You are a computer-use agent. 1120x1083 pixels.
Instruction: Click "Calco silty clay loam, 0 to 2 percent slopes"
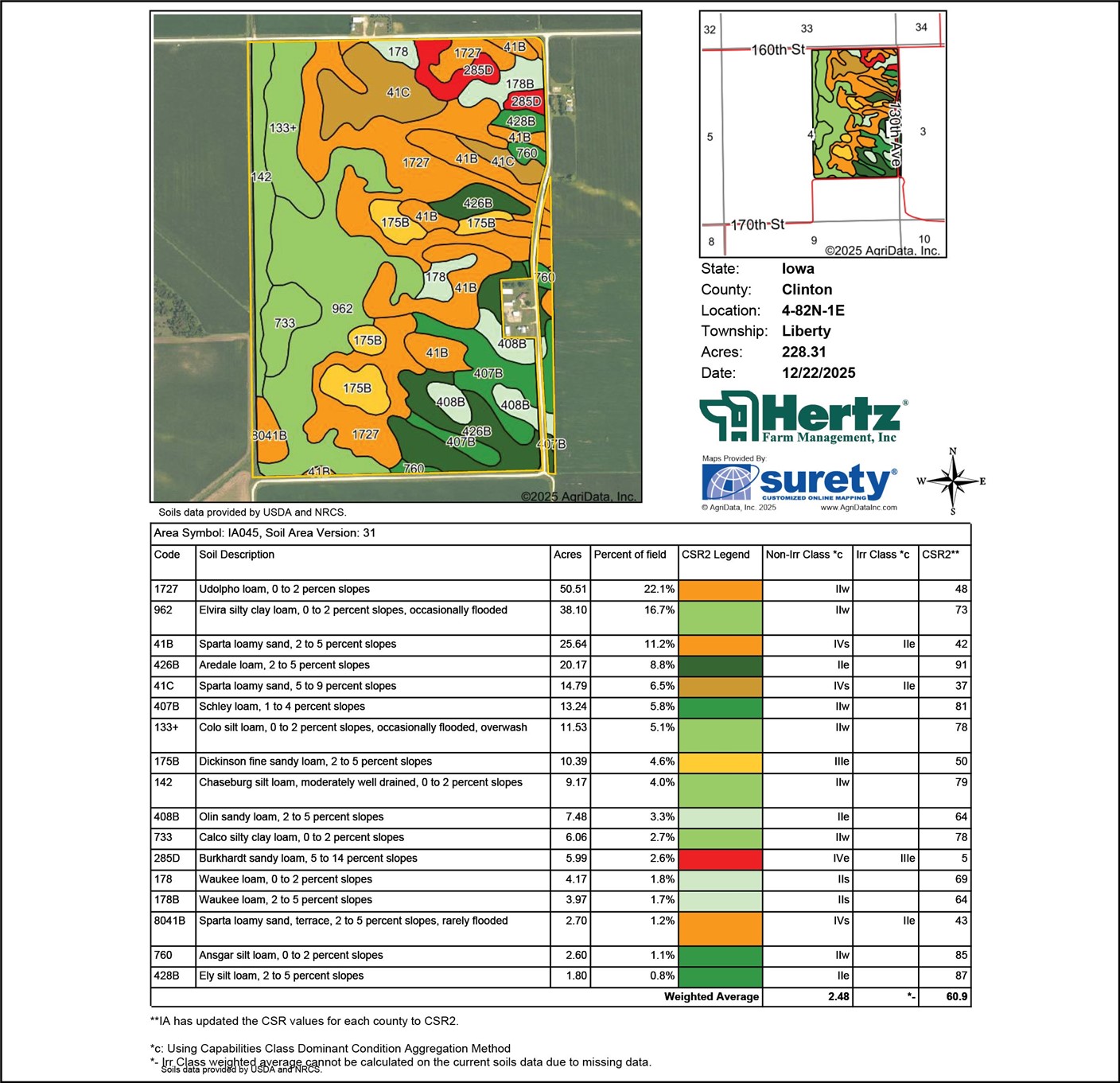pyautogui.click(x=301, y=838)
